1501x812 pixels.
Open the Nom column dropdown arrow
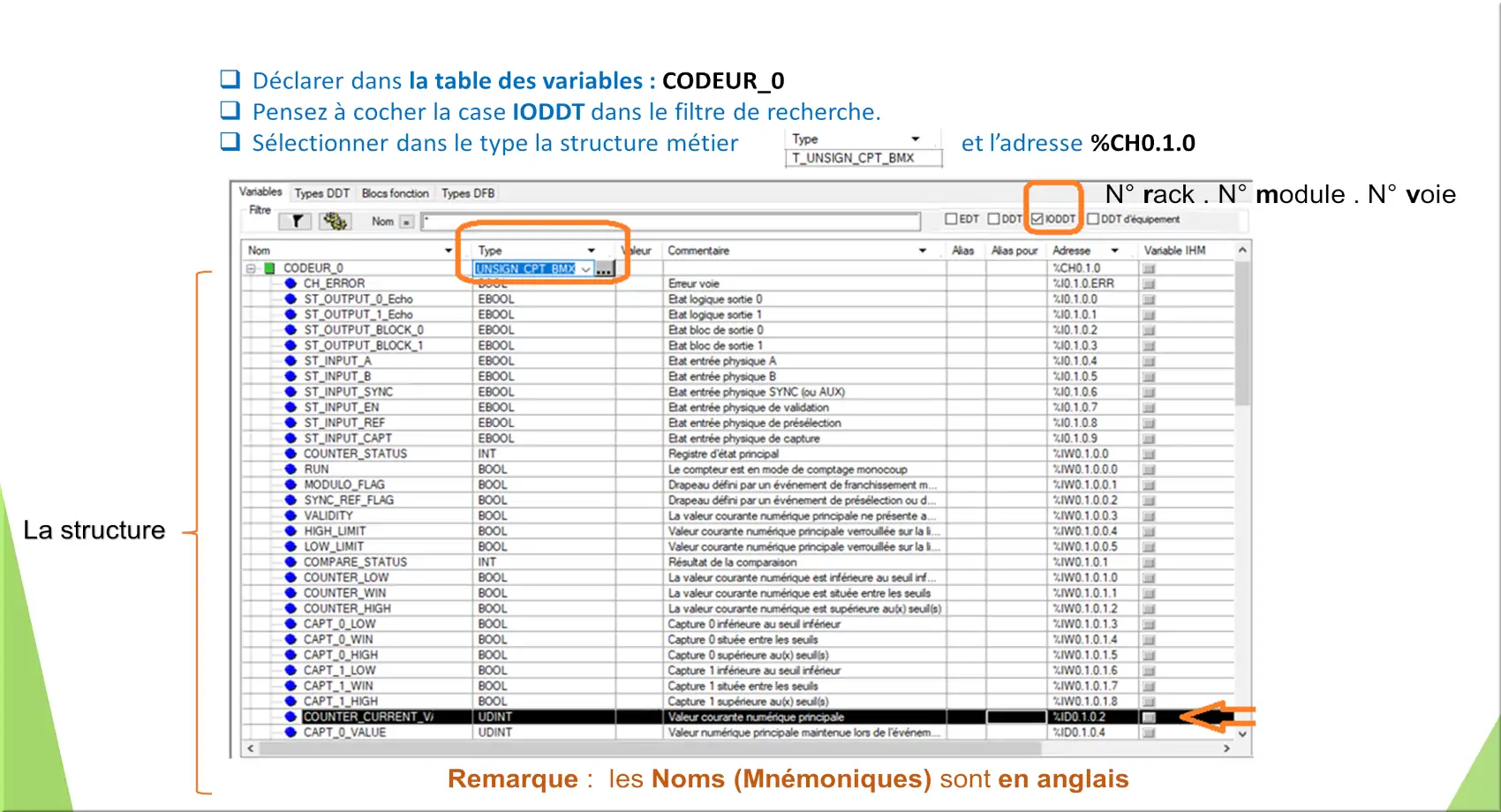click(x=448, y=251)
